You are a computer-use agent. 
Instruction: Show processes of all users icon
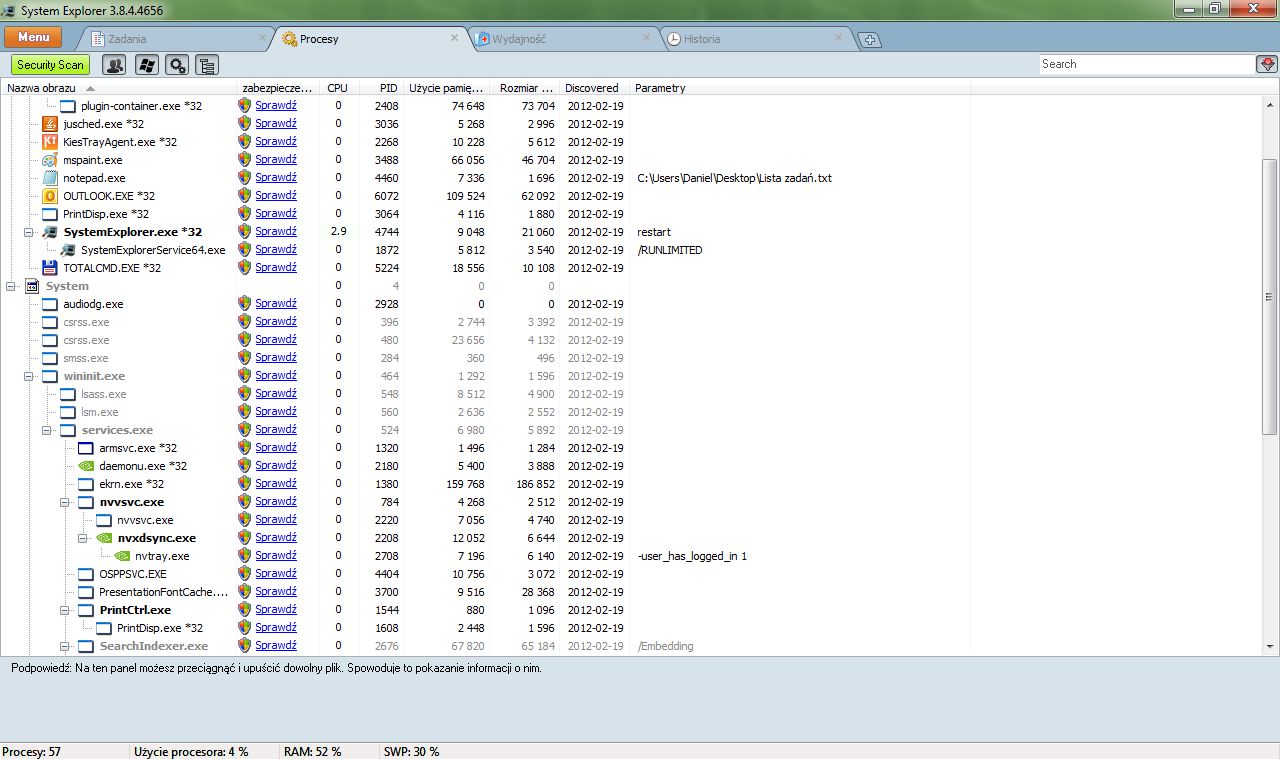pos(115,65)
